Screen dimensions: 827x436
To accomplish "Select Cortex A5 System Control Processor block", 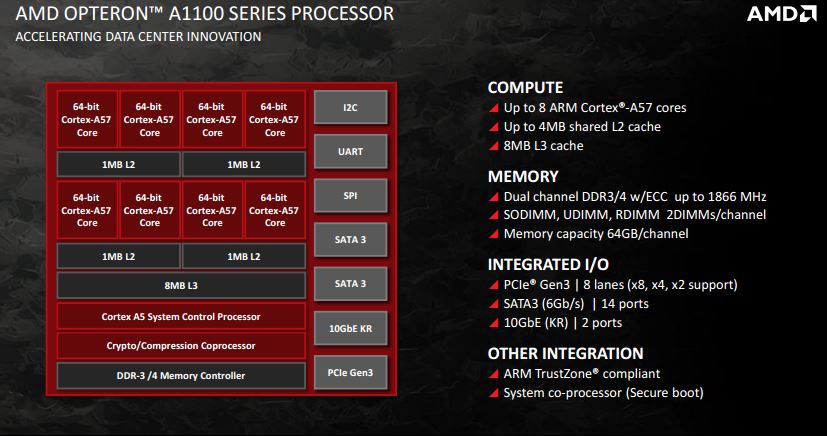I will pyautogui.click(x=181, y=316).
